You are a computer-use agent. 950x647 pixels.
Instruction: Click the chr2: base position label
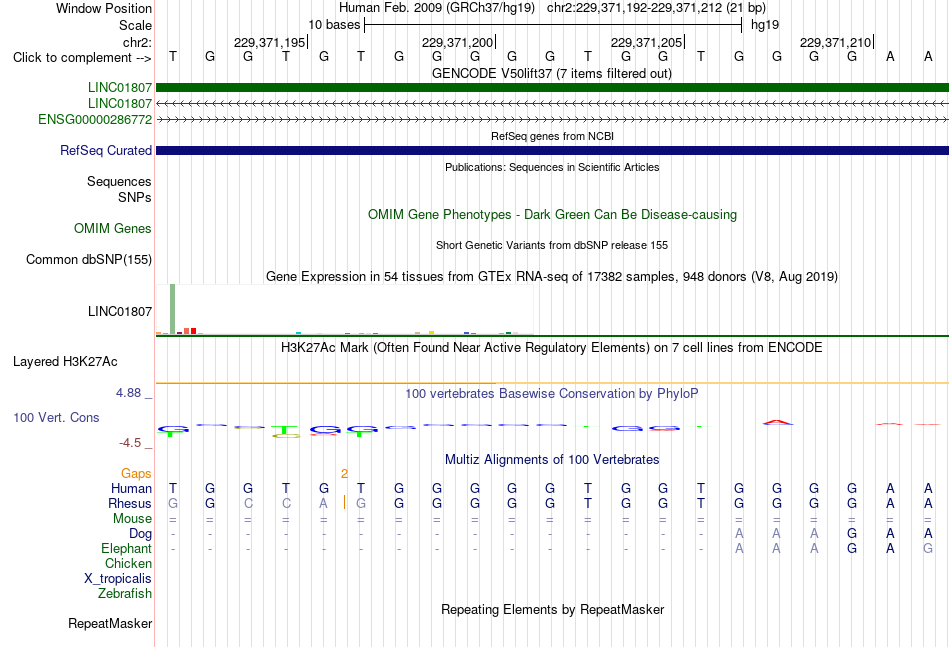[x=137, y=42]
